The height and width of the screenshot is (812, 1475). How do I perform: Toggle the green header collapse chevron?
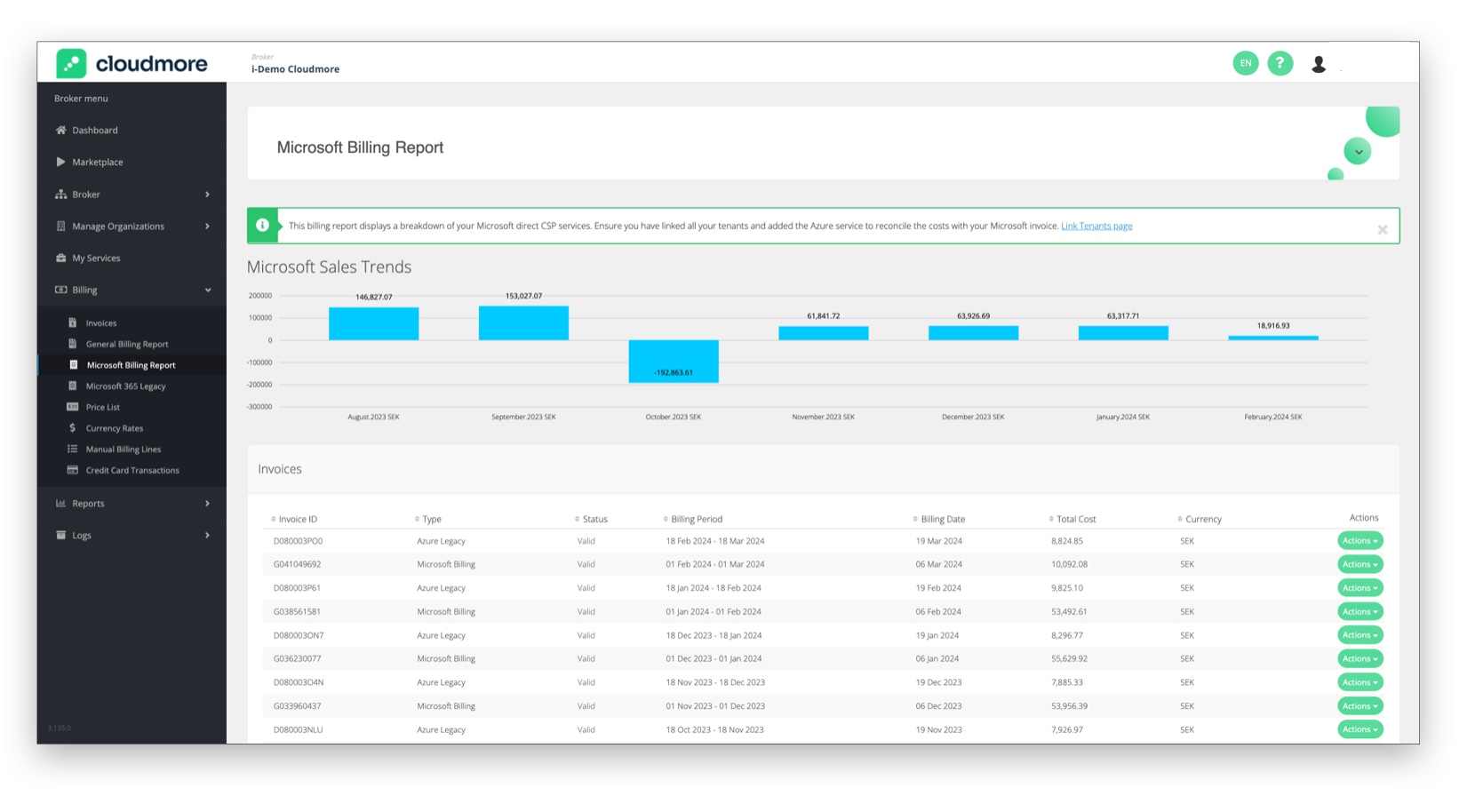tap(1357, 152)
